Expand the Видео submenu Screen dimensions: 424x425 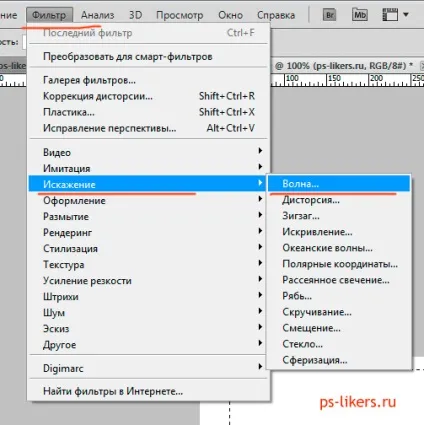click(149, 152)
